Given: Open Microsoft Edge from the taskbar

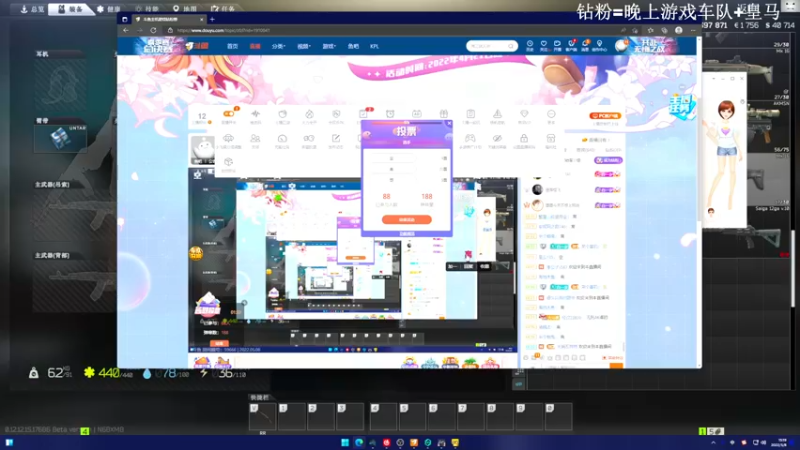Looking at the screenshot, I should pyautogui.click(x=359, y=442).
